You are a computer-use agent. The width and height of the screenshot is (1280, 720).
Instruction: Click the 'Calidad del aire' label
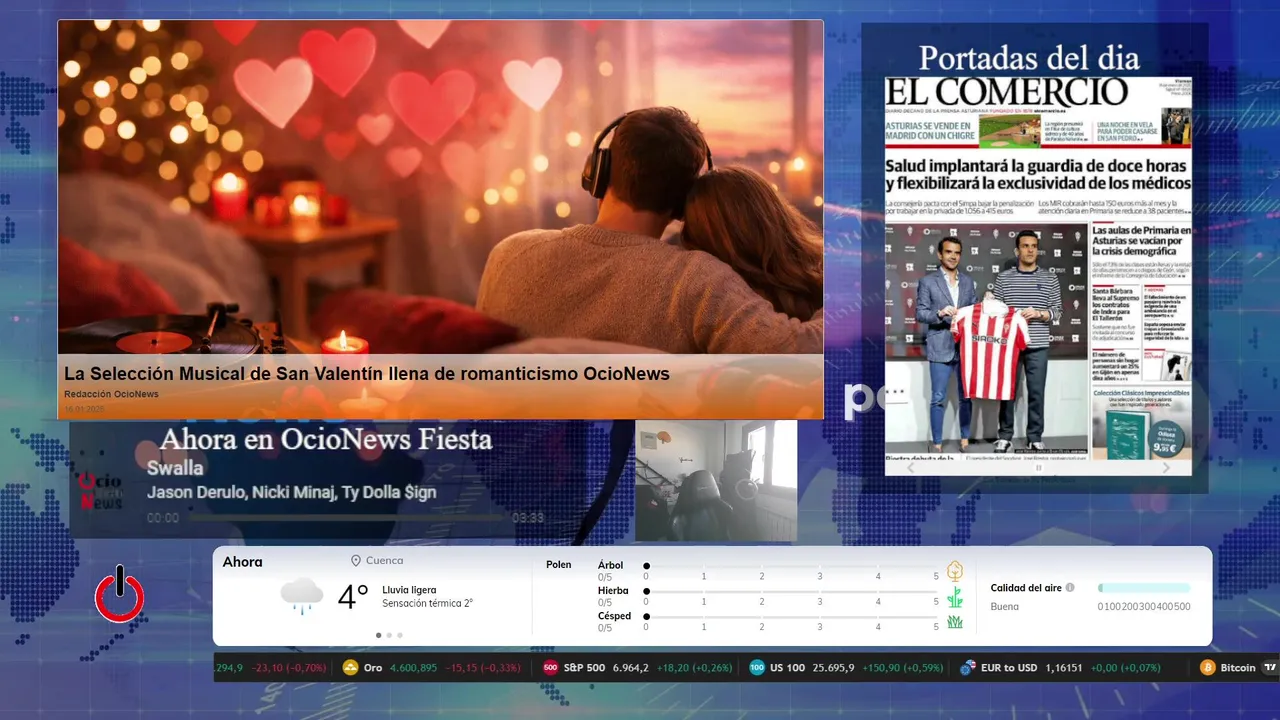[1026, 588]
